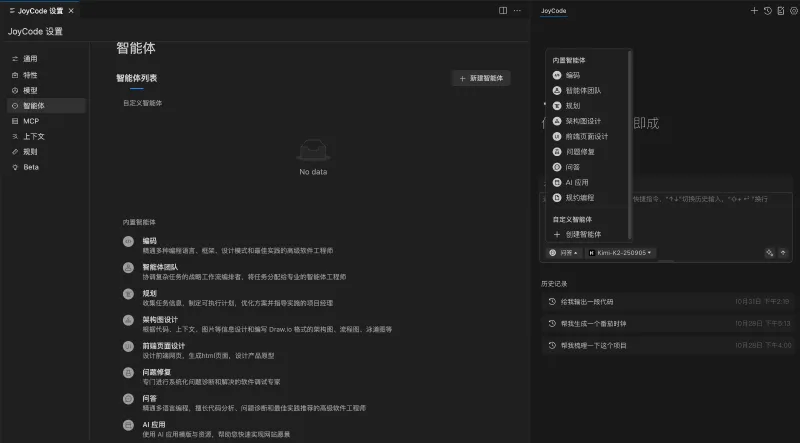Choose 规约编程 in the agent popup menu
This screenshot has width=800, height=443.
coord(588,198)
